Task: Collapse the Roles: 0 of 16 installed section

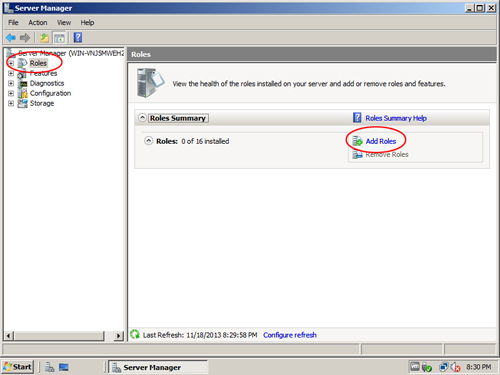Action: click(x=148, y=141)
